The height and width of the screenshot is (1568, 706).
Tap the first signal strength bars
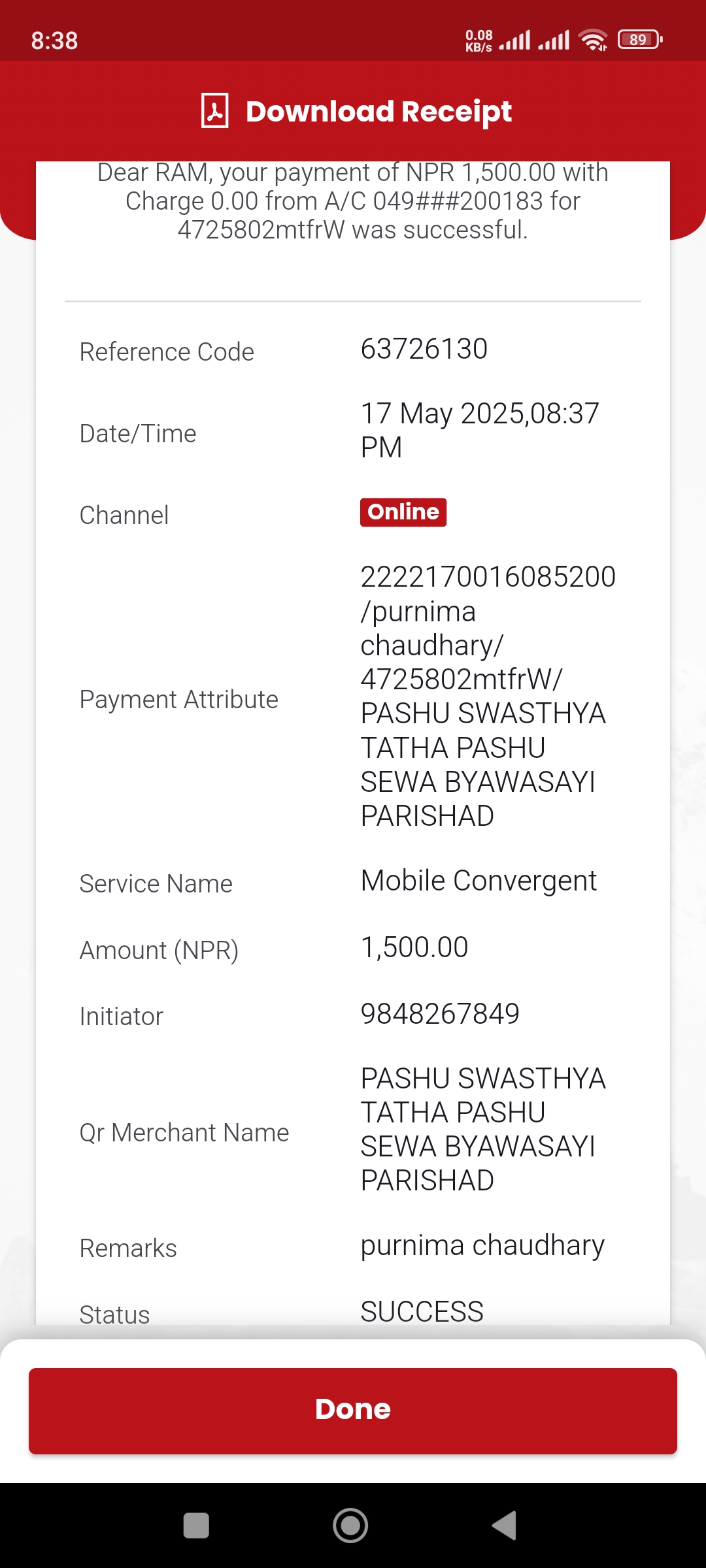pyautogui.click(x=515, y=40)
